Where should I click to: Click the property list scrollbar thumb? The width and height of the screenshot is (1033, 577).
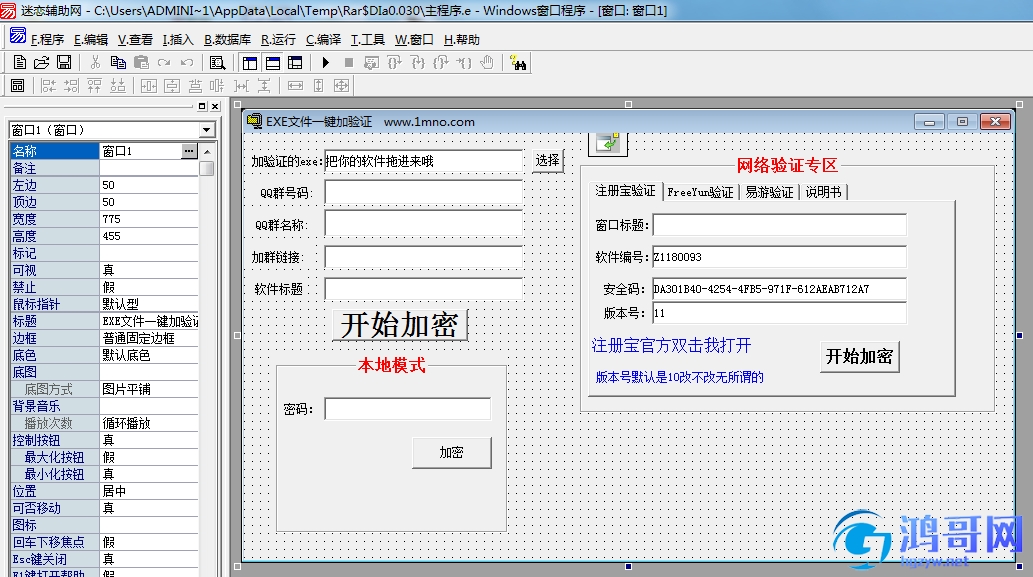click(x=207, y=168)
